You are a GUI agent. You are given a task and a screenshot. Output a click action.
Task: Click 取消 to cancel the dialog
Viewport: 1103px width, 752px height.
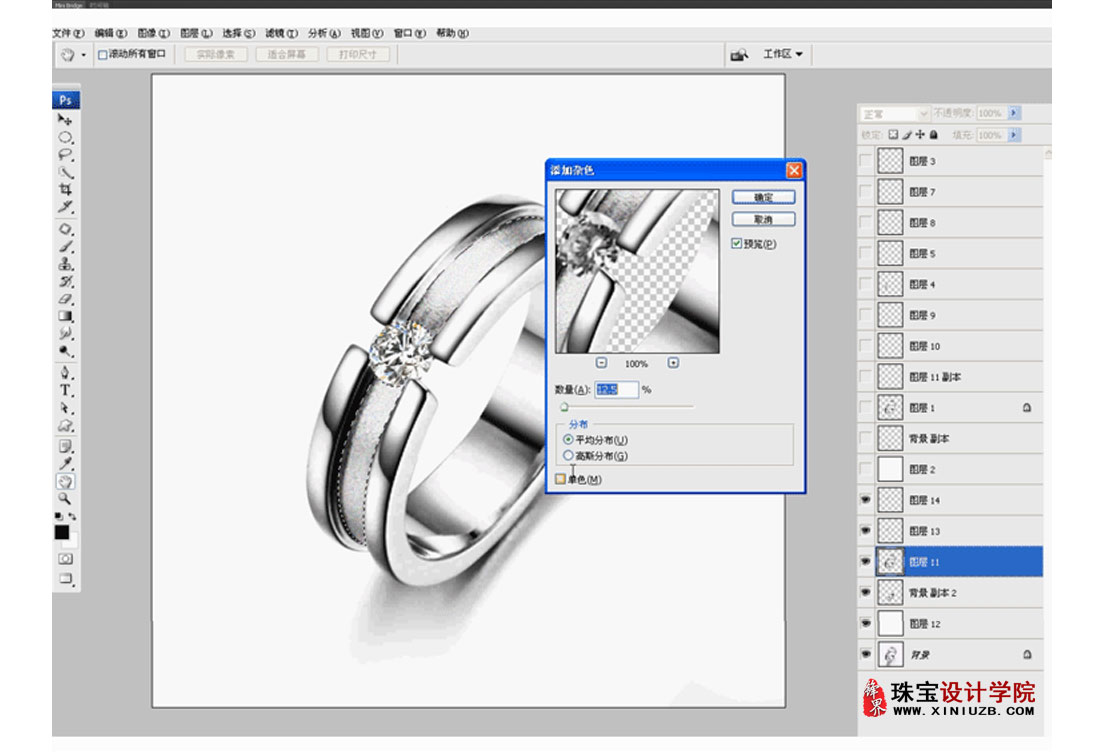(763, 219)
